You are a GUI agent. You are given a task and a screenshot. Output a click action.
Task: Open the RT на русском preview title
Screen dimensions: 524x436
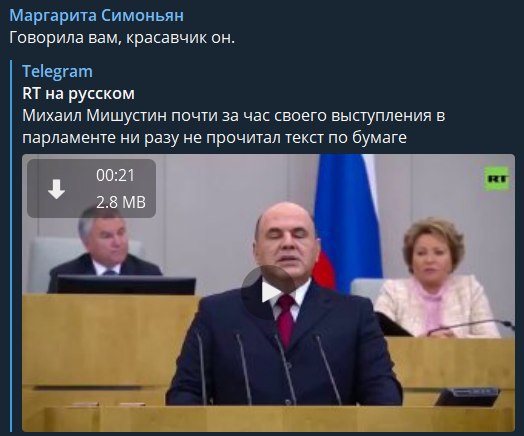(x=79, y=94)
